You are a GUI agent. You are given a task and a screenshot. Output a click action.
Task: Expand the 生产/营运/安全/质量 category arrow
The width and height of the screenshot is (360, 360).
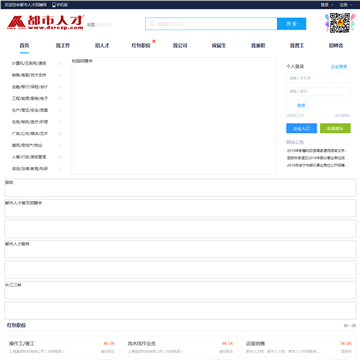click(x=60, y=110)
